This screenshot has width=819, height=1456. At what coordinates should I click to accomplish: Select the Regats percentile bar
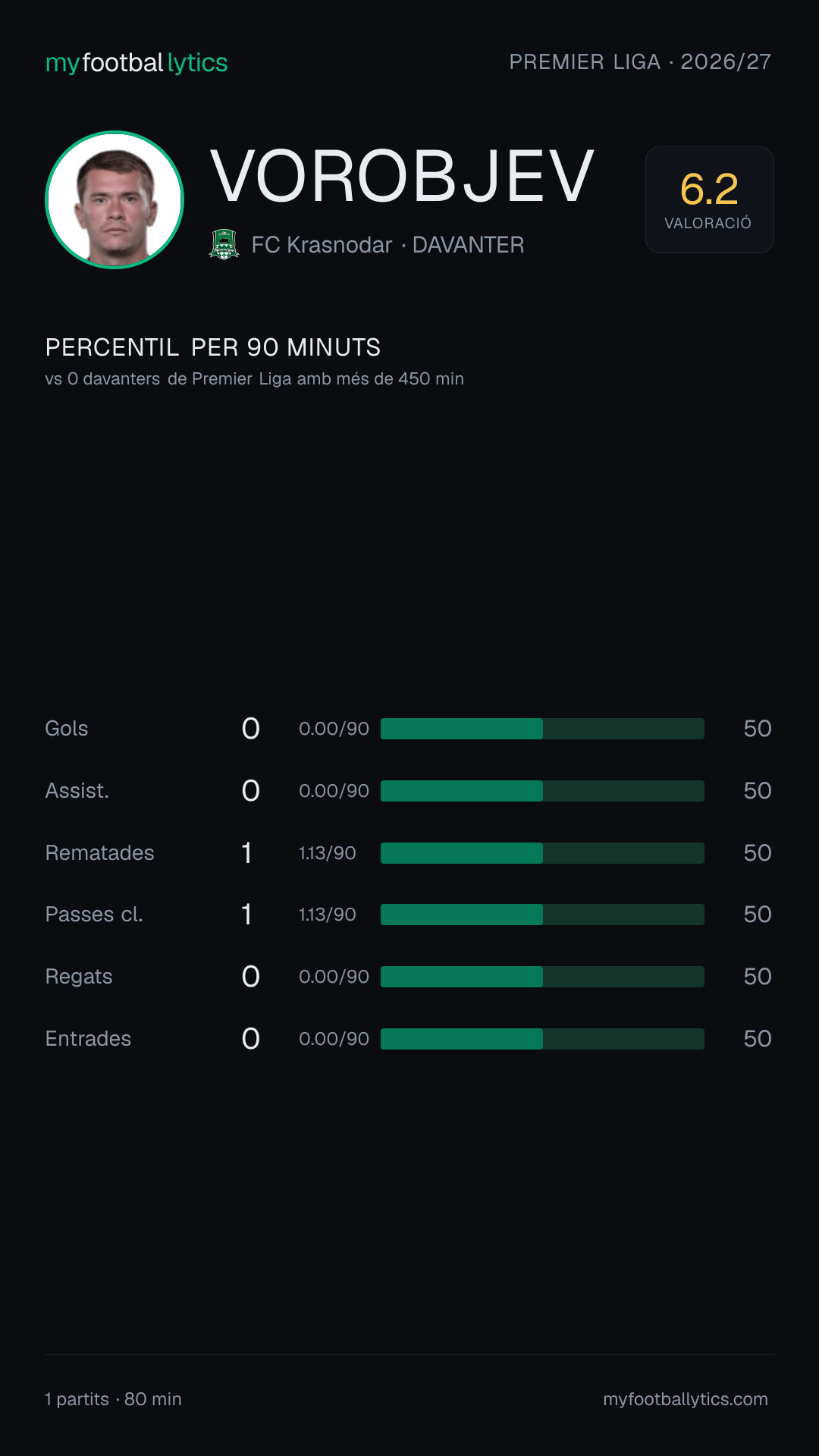[542, 977]
